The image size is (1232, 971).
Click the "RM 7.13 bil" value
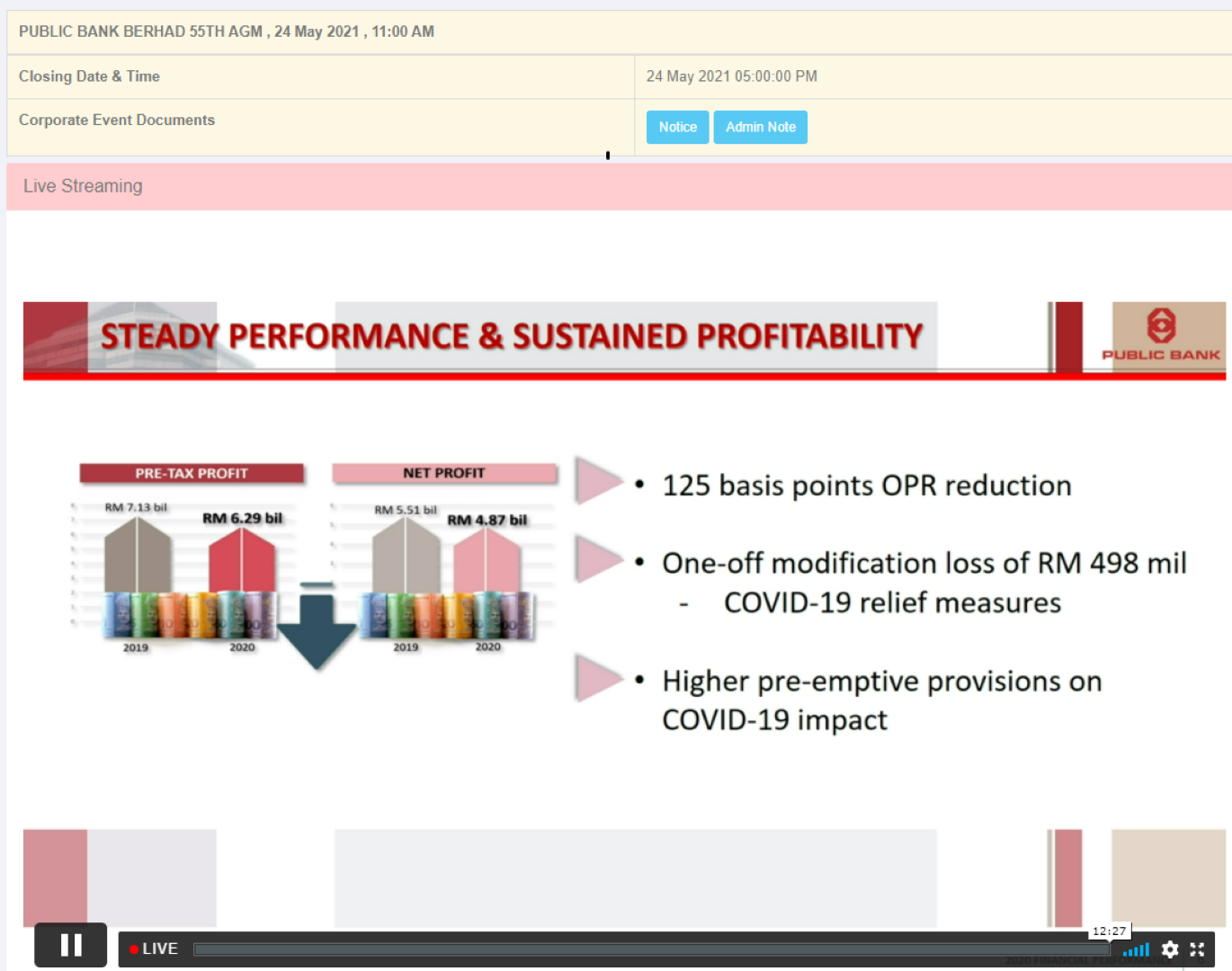[136, 507]
